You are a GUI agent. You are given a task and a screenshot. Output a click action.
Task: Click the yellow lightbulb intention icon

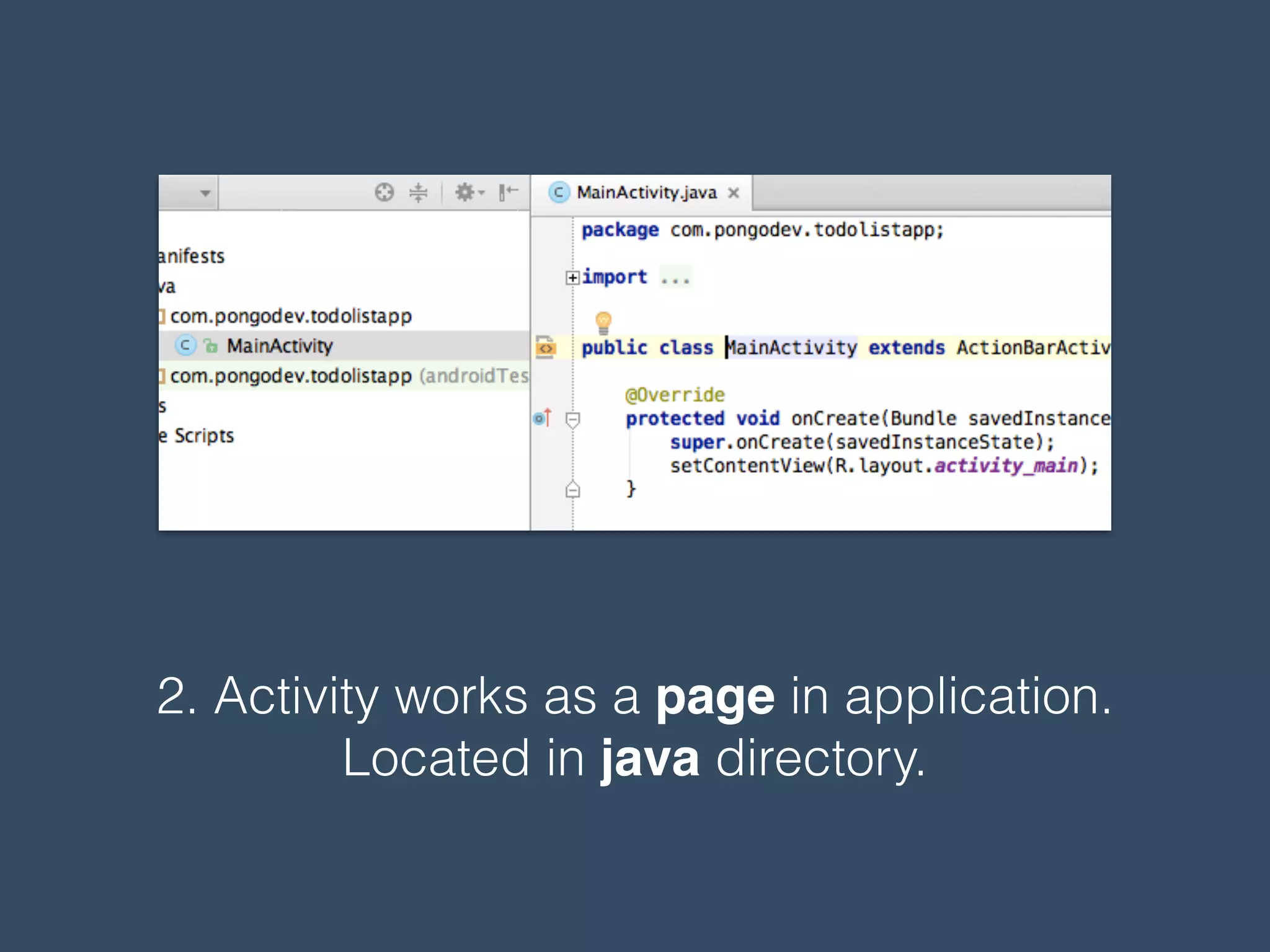pyautogui.click(x=603, y=322)
